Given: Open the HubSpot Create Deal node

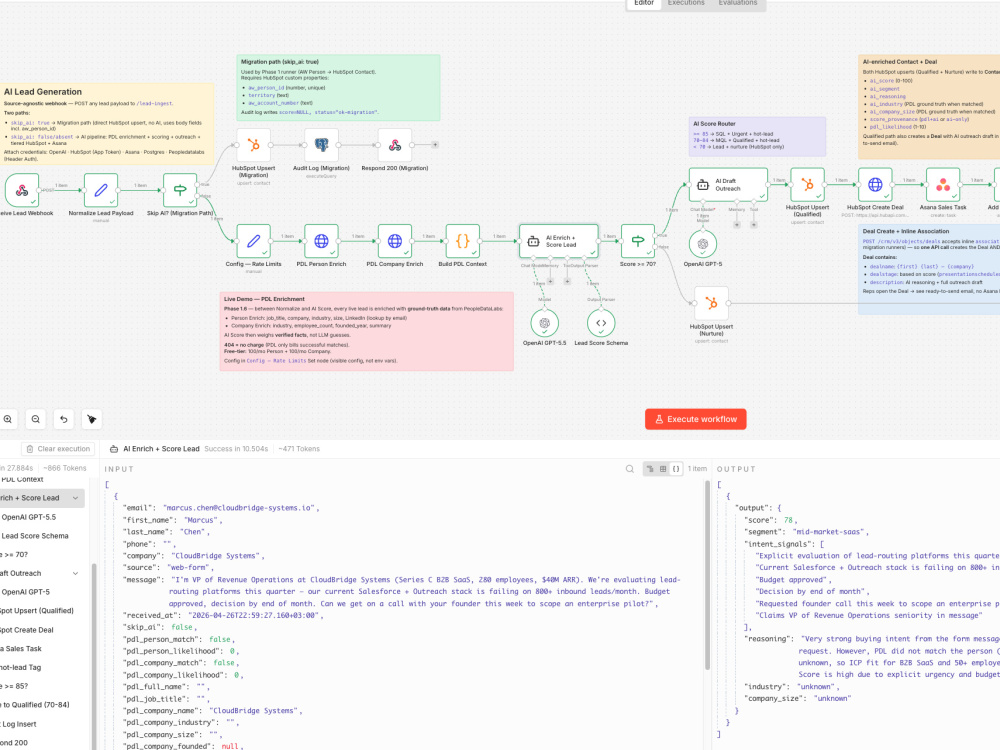Looking at the screenshot, I should pos(875,185).
